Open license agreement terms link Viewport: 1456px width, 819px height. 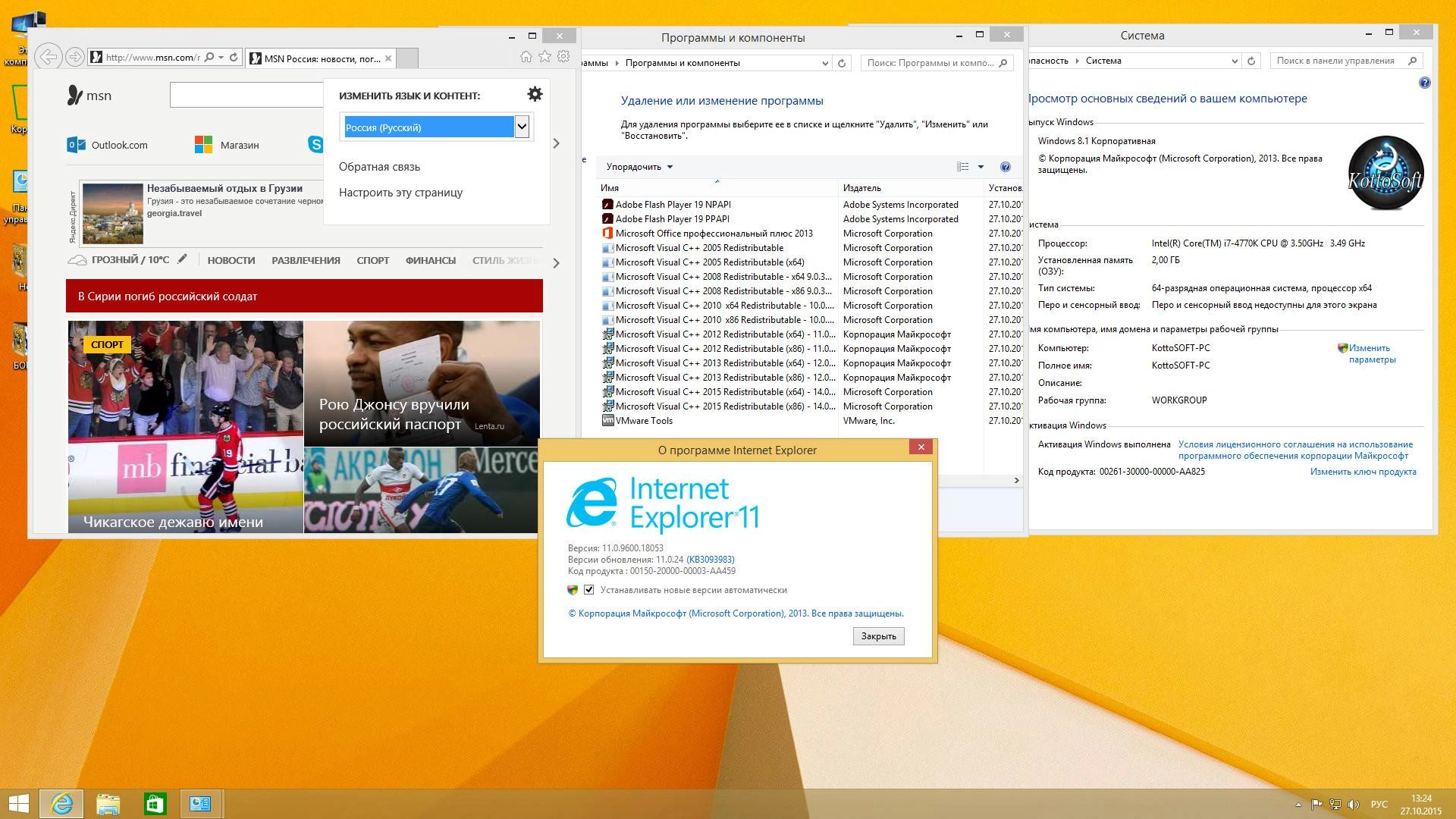[x=1295, y=450]
